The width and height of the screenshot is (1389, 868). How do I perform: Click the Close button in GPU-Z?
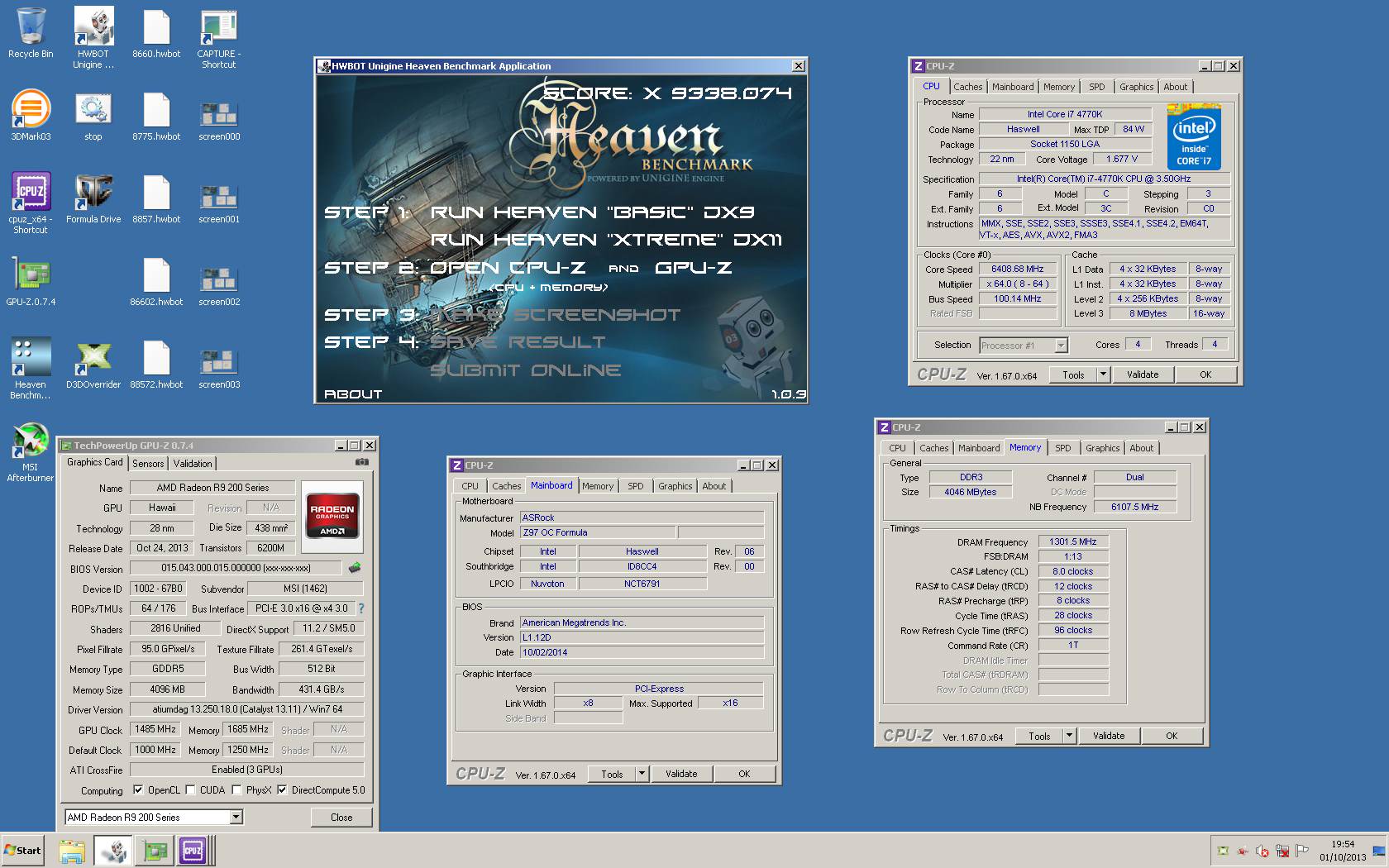pyautogui.click(x=341, y=817)
